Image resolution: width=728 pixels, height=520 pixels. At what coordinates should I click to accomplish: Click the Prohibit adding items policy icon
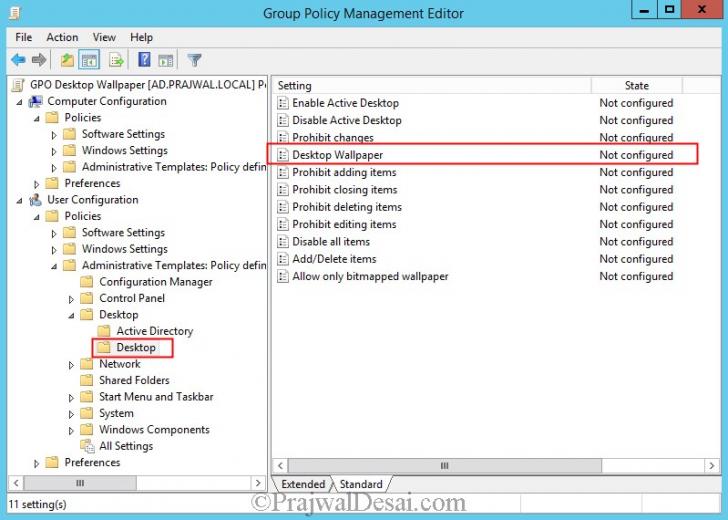[x=283, y=172]
